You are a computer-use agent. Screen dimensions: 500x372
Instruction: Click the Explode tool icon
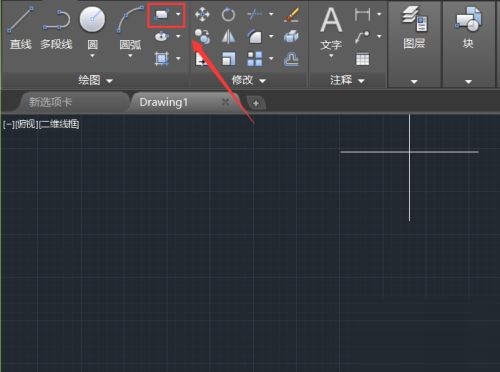point(291,36)
